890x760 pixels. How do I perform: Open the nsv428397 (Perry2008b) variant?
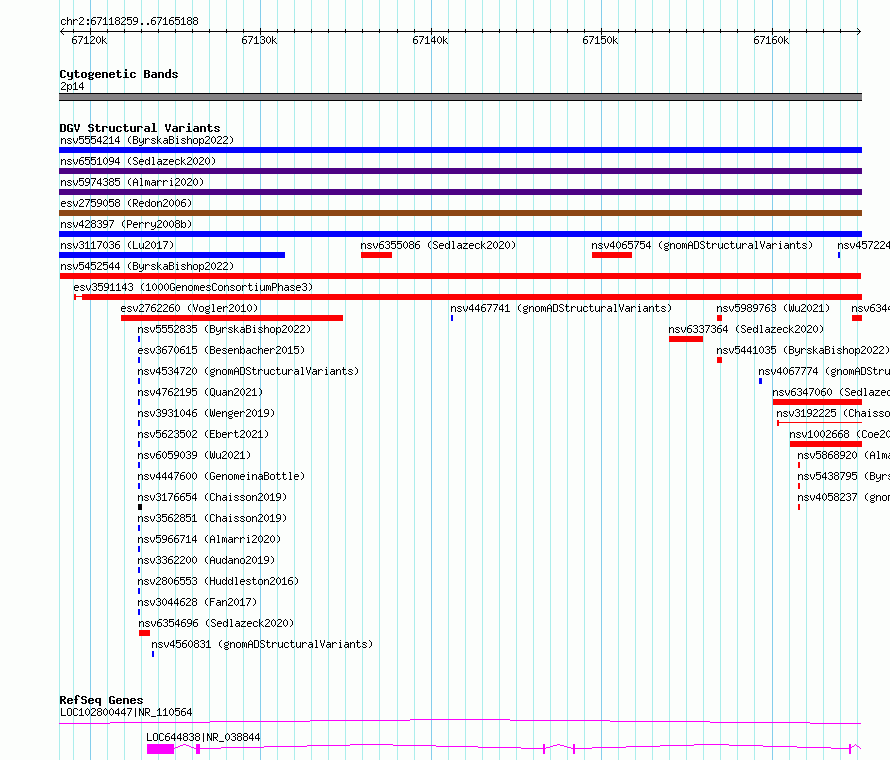point(126,224)
